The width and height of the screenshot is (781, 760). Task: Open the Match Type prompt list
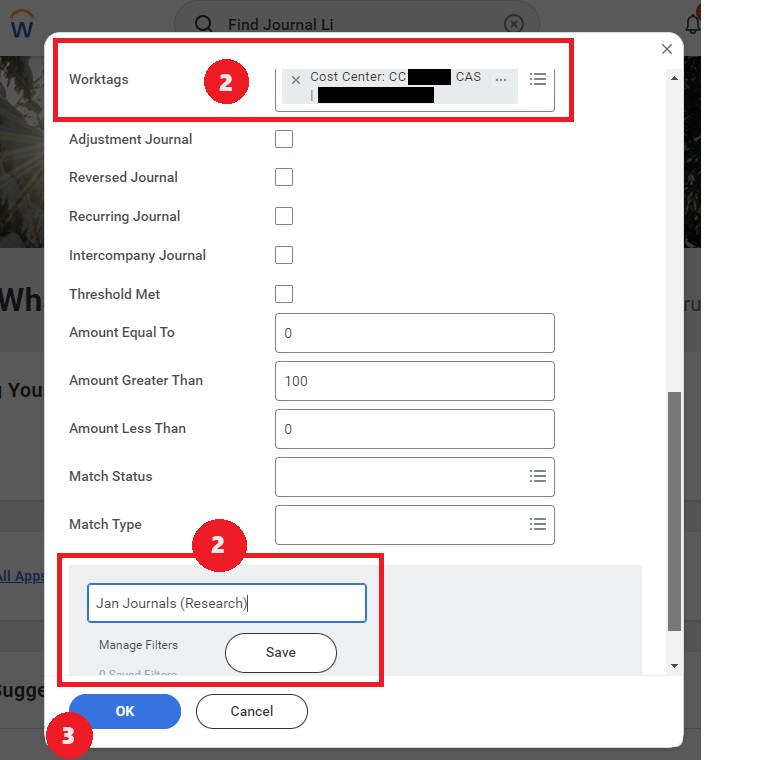click(538, 524)
